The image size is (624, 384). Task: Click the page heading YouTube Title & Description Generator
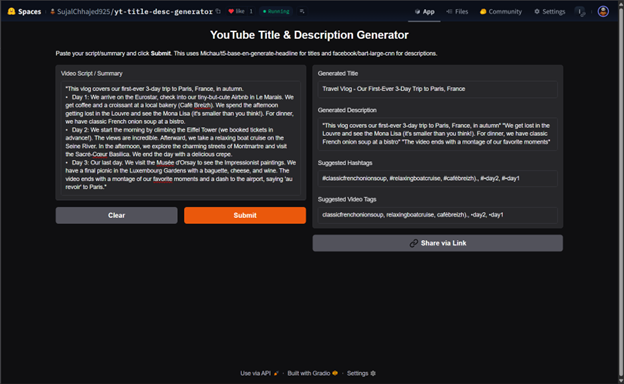point(309,35)
